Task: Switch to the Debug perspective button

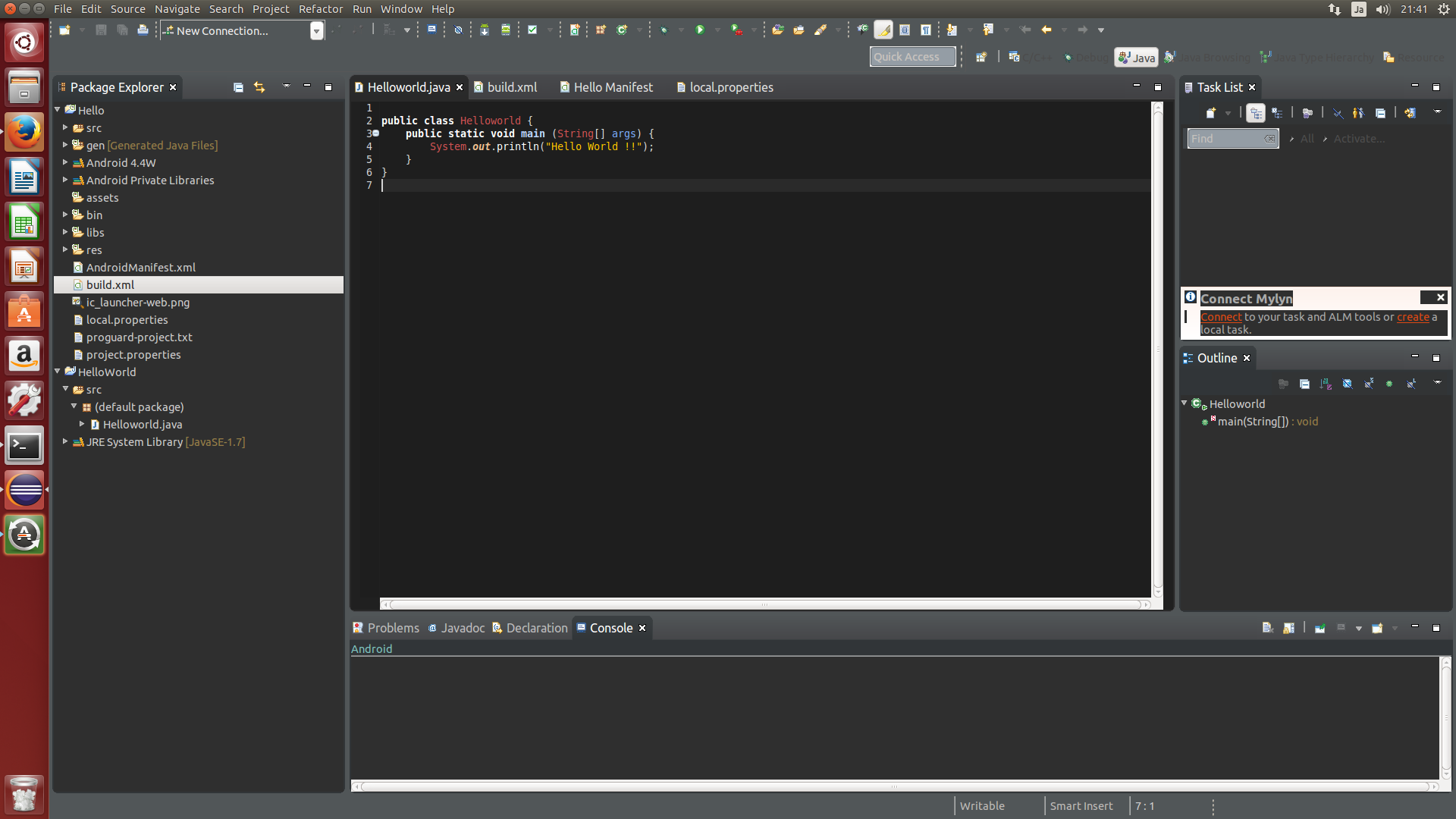Action: [x=1086, y=57]
